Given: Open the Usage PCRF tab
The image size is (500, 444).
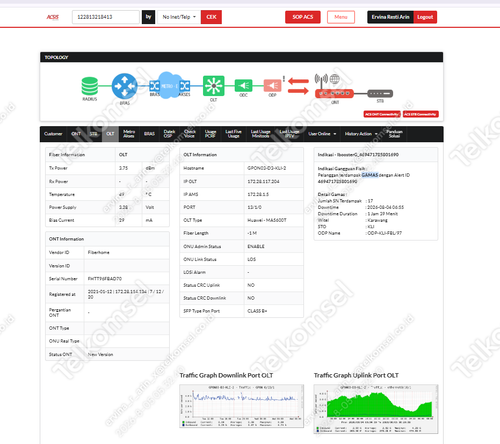Looking at the screenshot, I should pyautogui.click(x=210, y=134).
